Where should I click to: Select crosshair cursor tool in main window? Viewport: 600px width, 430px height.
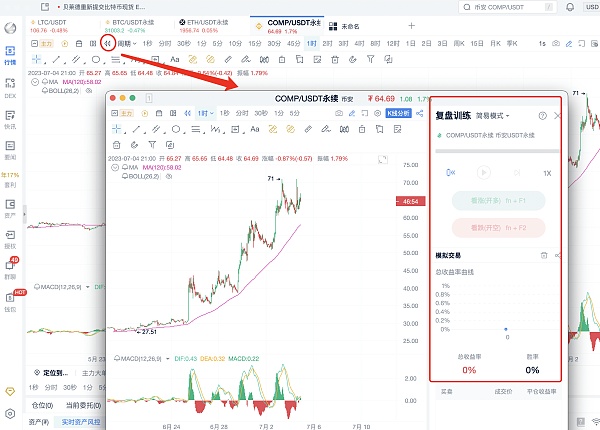[37, 59]
